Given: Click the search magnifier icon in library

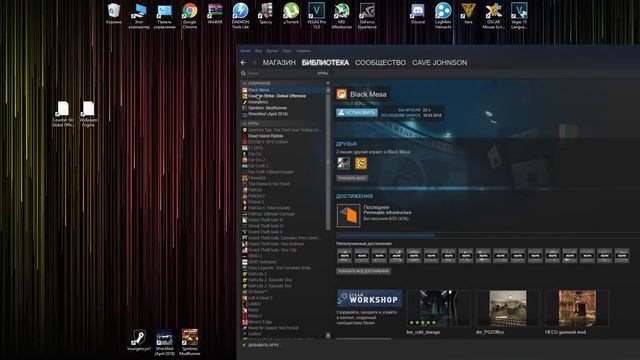Looking at the screenshot, I should pos(243,73).
